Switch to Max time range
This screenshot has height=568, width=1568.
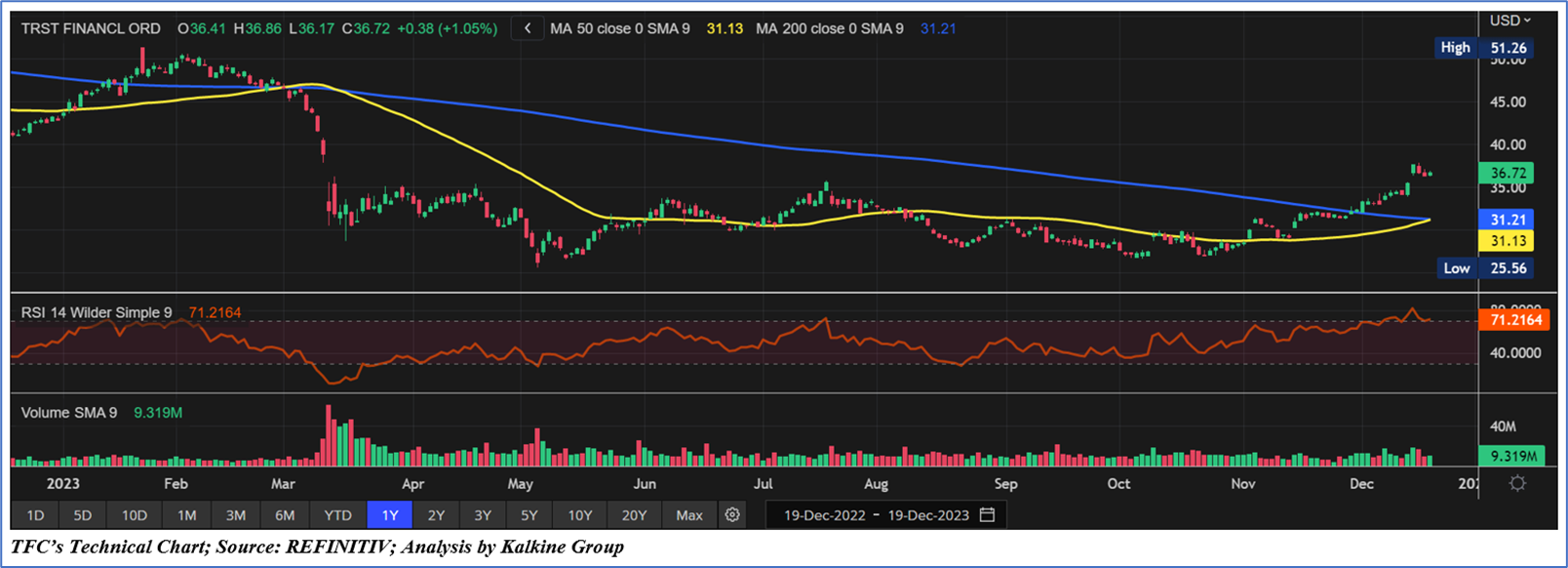pyautogui.click(x=689, y=514)
